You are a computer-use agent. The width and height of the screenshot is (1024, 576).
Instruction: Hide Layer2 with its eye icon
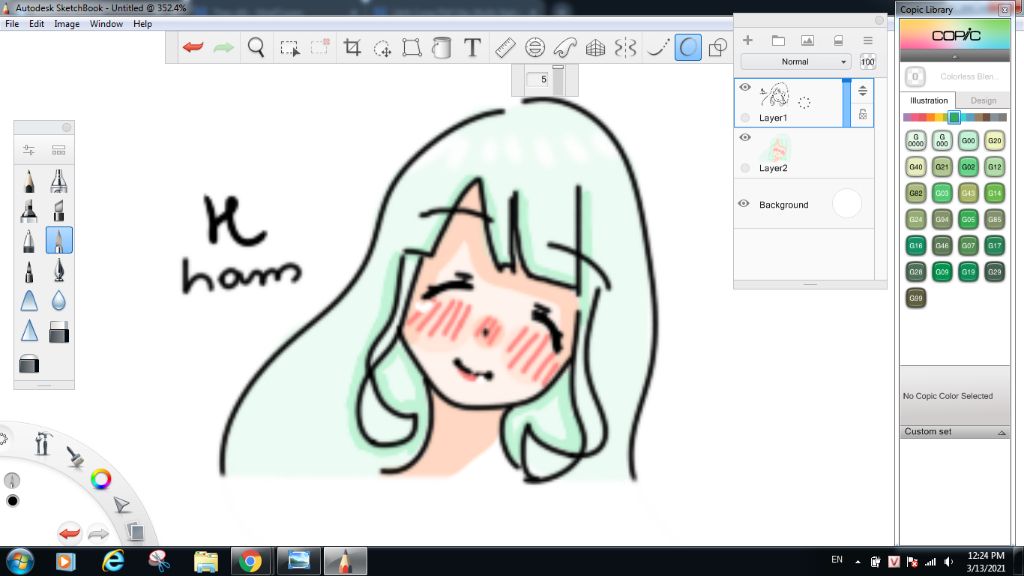pyautogui.click(x=744, y=137)
